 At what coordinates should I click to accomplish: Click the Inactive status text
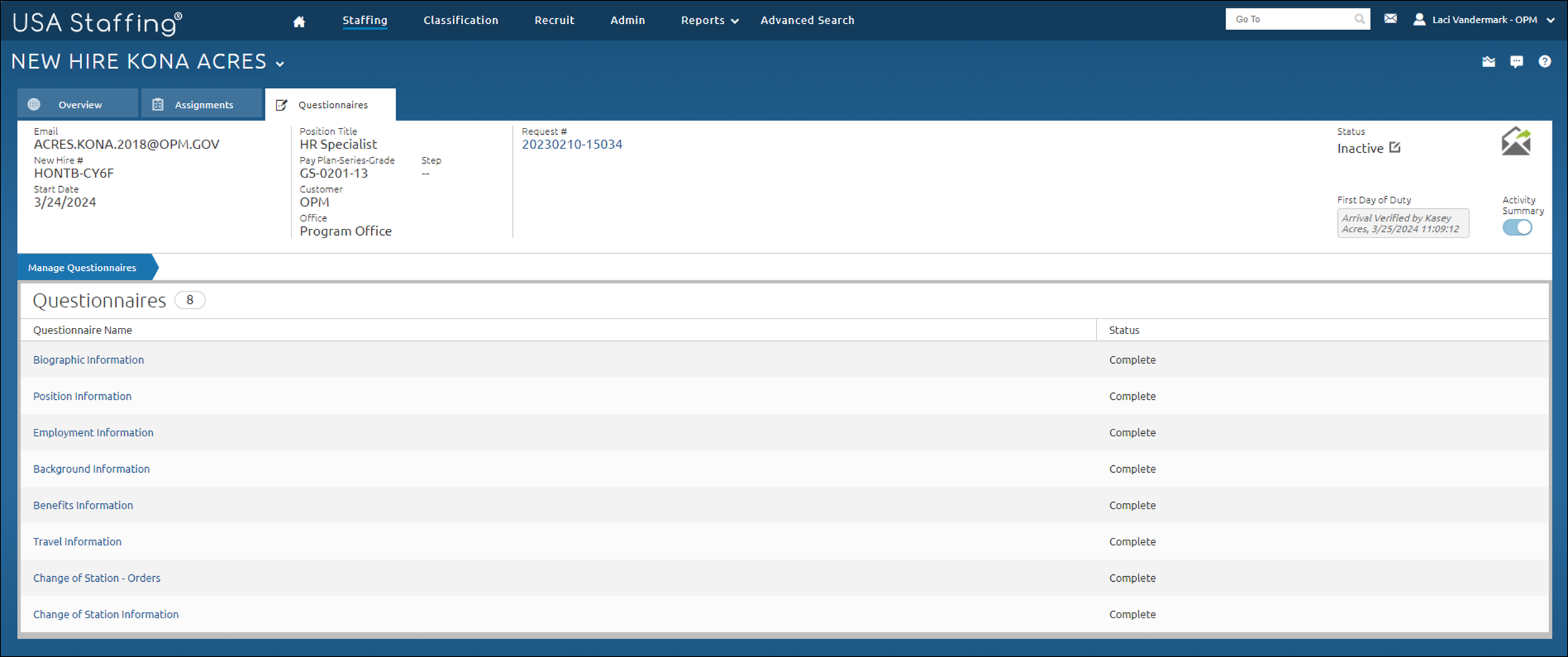pos(1360,149)
